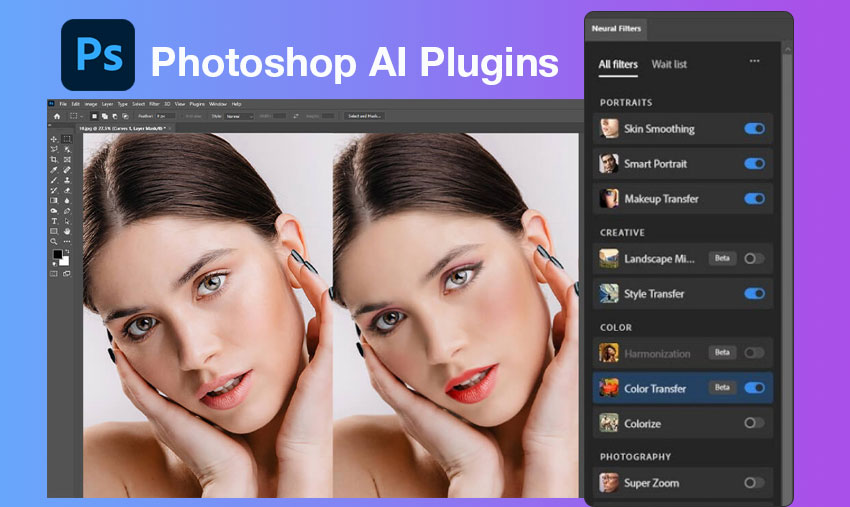The image size is (850, 507).
Task: Enable the Super Zoom toggle
Action: [x=754, y=482]
